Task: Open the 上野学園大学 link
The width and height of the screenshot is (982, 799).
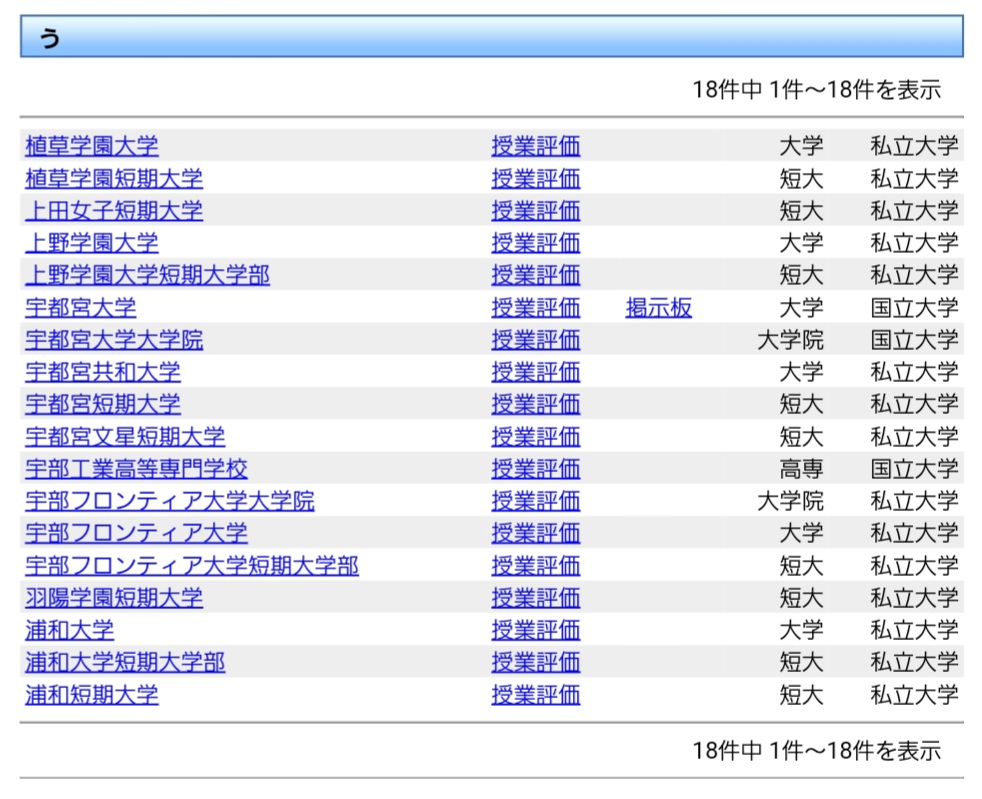Action: 91,243
